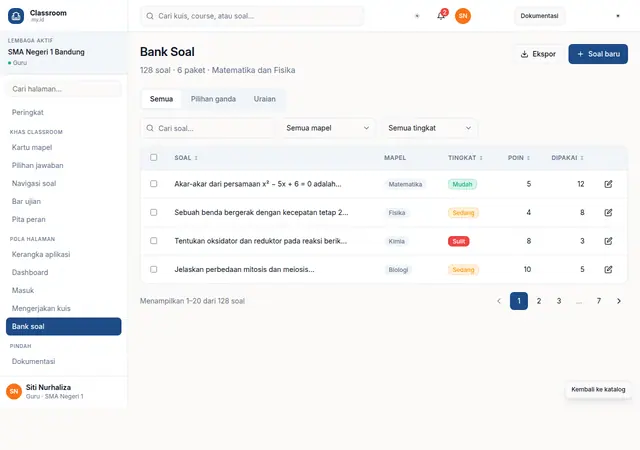Open Peringkat in the sidebar
Viewport: 640px width, 450px height.
click(63, 112)
